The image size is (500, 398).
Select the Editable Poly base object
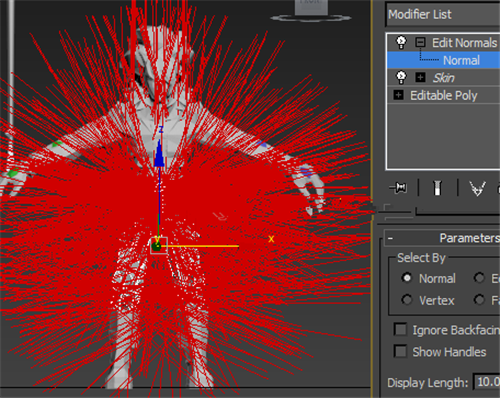coord(444,96)
